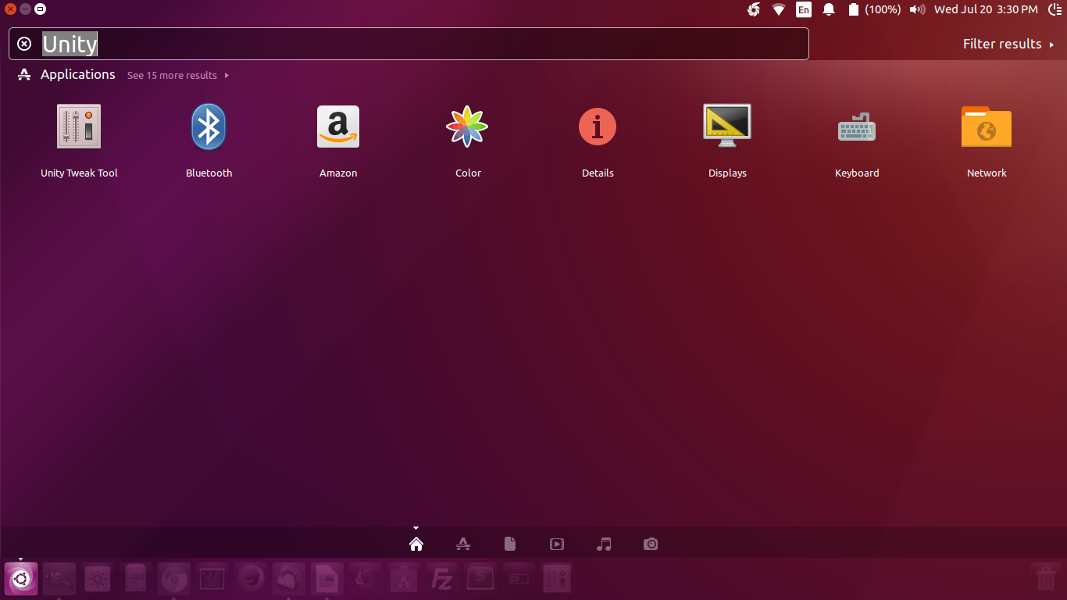Close the Dash with red button
This screenshot has height=600, width=1067.
pyautogui.click(x=10, y=9)
